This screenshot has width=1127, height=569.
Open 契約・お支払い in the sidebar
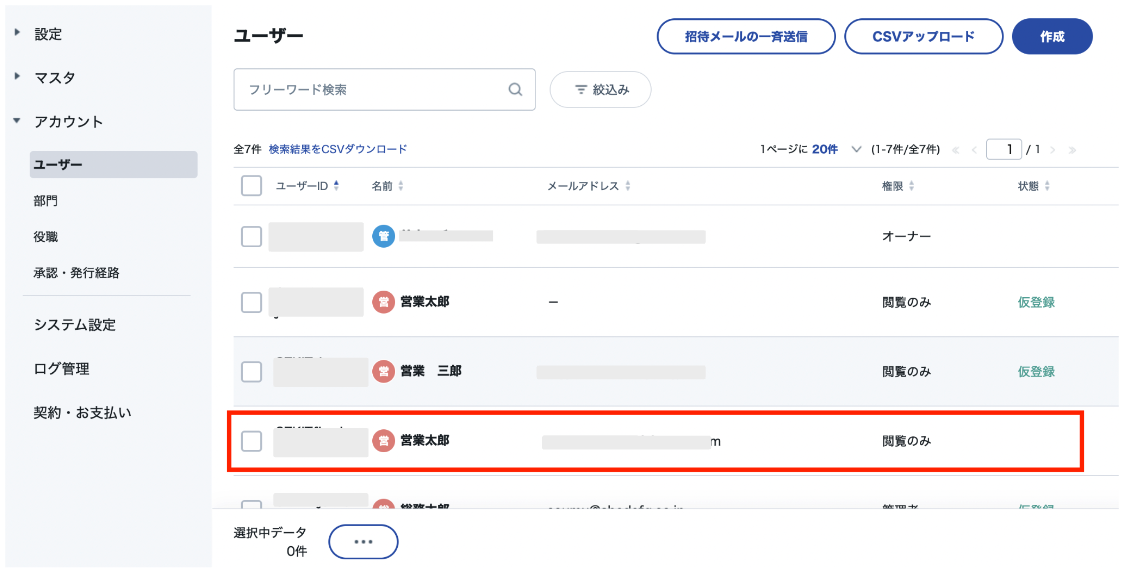point(83,413)
